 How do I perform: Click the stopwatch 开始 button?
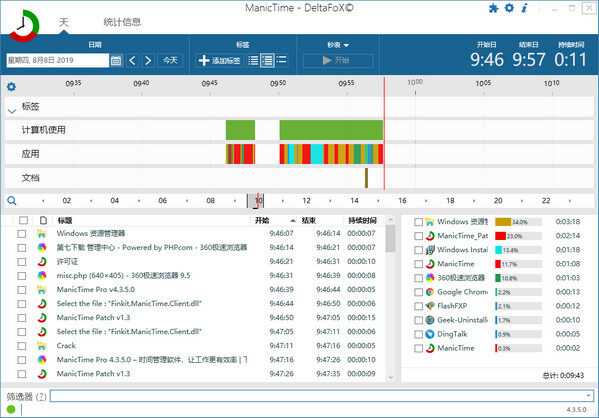coord(338,60)
